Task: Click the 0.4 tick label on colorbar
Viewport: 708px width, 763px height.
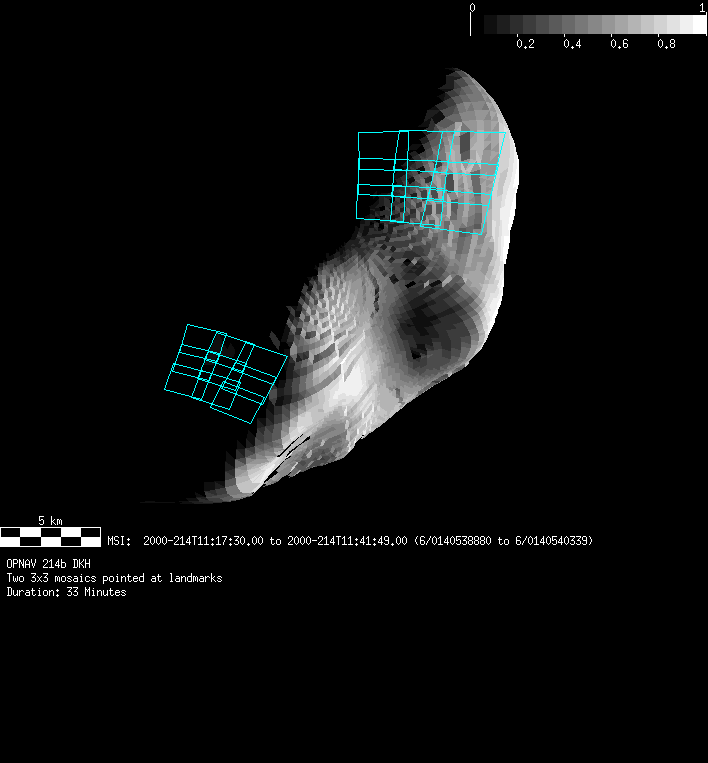Action: coord(572,44)
